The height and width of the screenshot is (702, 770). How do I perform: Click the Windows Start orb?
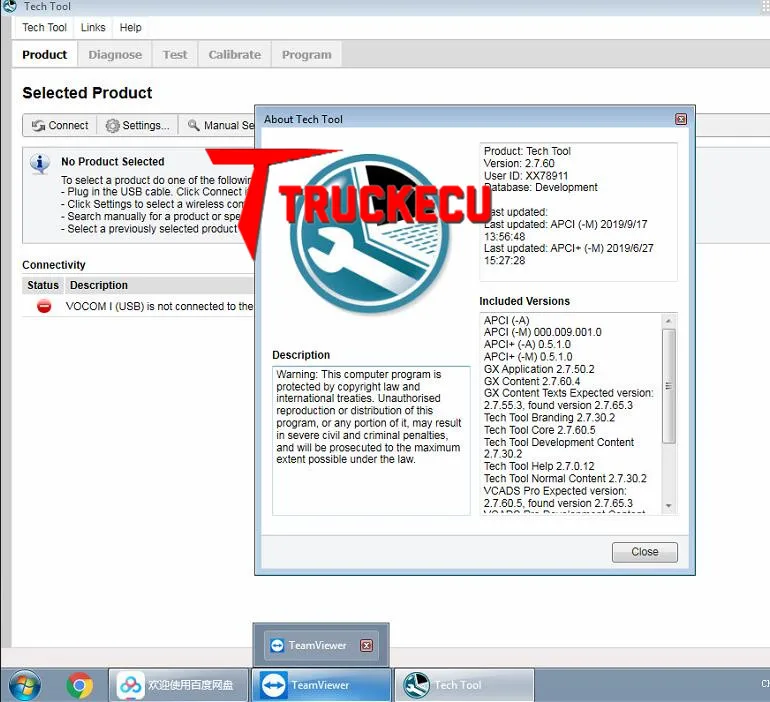point(25,685)
